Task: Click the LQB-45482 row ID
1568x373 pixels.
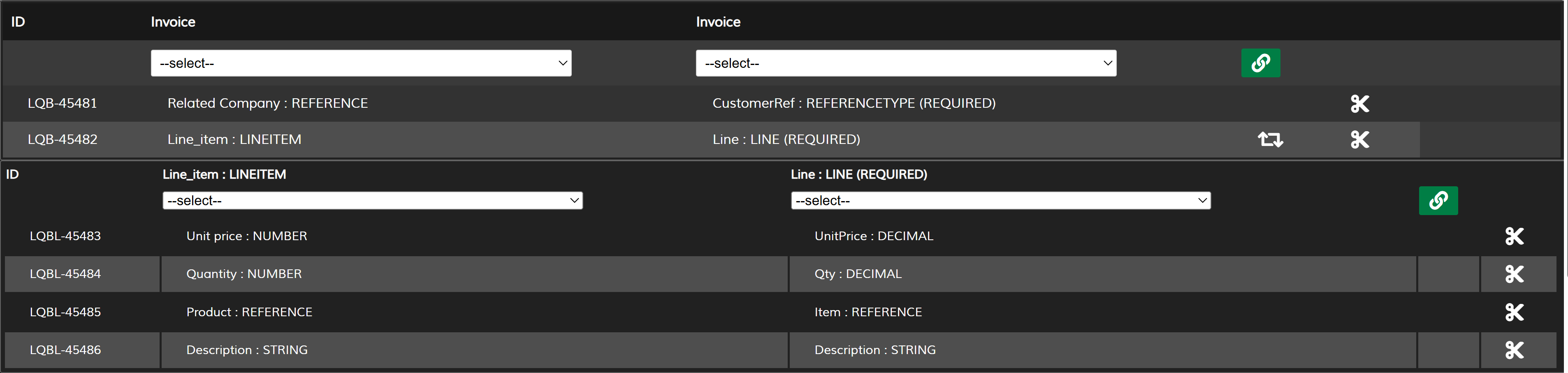Action: pos(62,139)
